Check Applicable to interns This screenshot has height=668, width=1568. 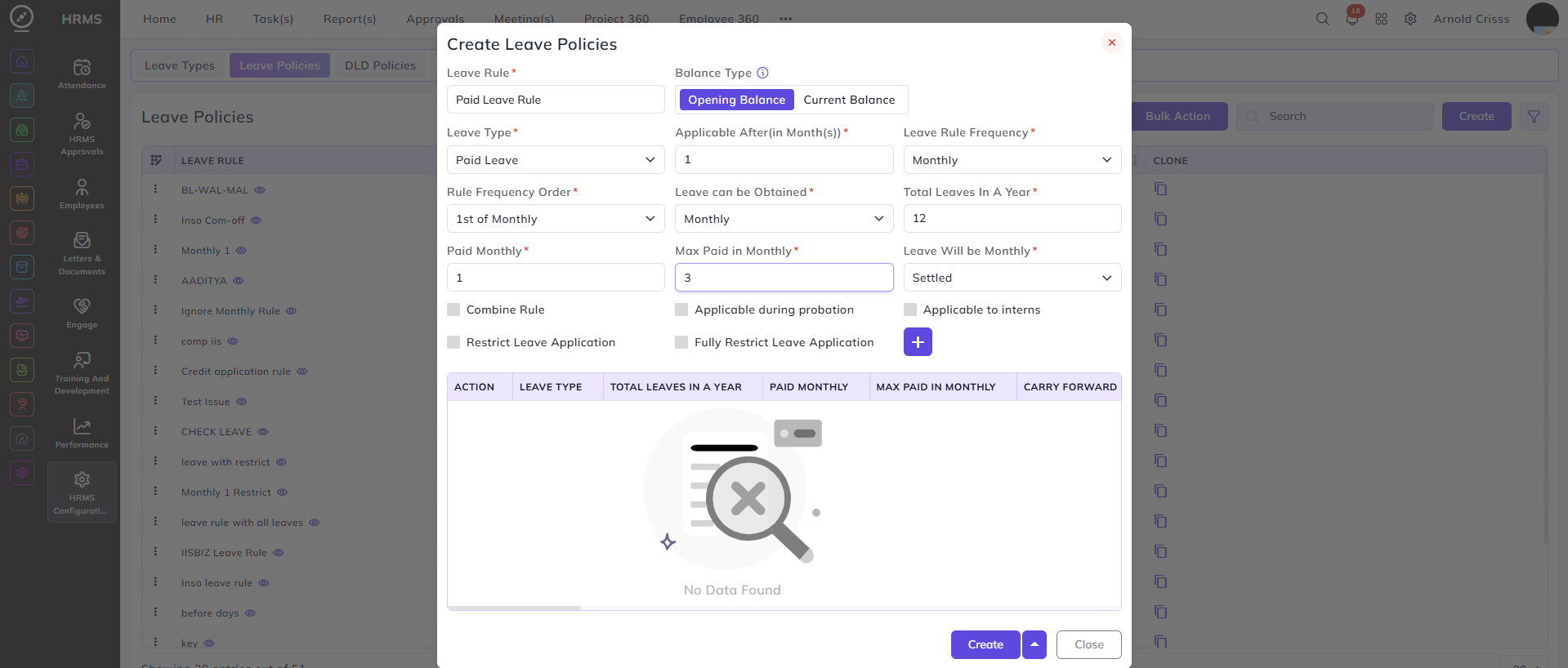[x=910, y=310]
